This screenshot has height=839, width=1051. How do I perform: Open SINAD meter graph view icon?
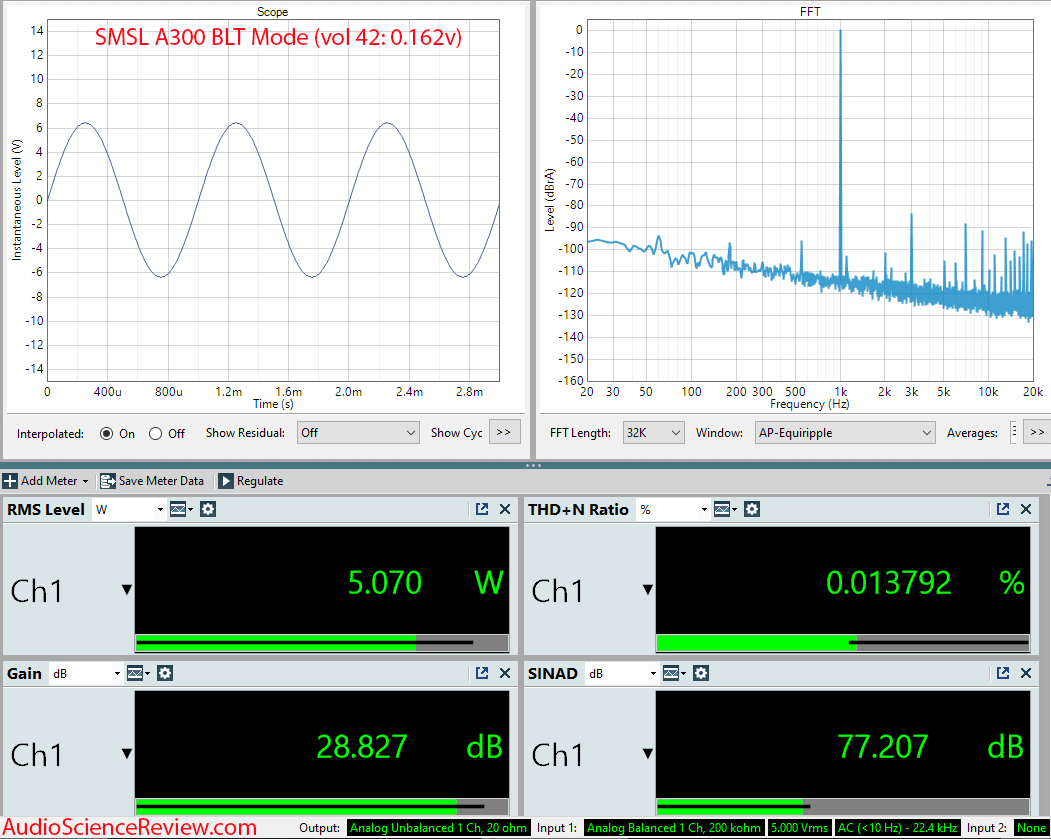tap(672, 673)
